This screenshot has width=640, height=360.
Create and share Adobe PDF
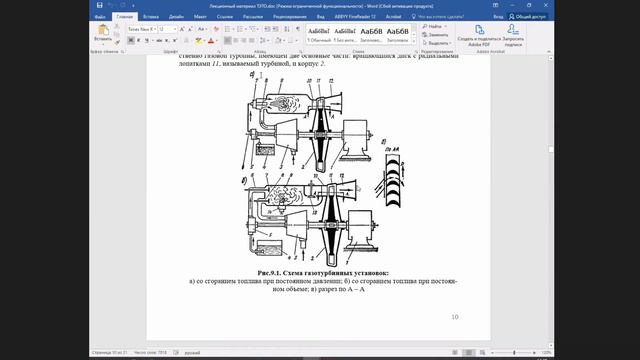479,35
